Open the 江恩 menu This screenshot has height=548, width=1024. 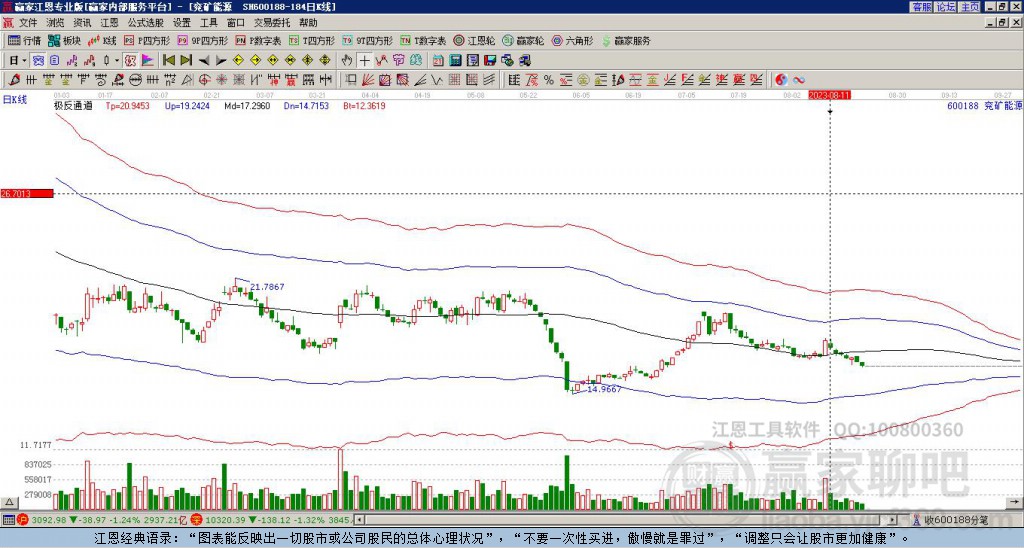tap(110, 23)
